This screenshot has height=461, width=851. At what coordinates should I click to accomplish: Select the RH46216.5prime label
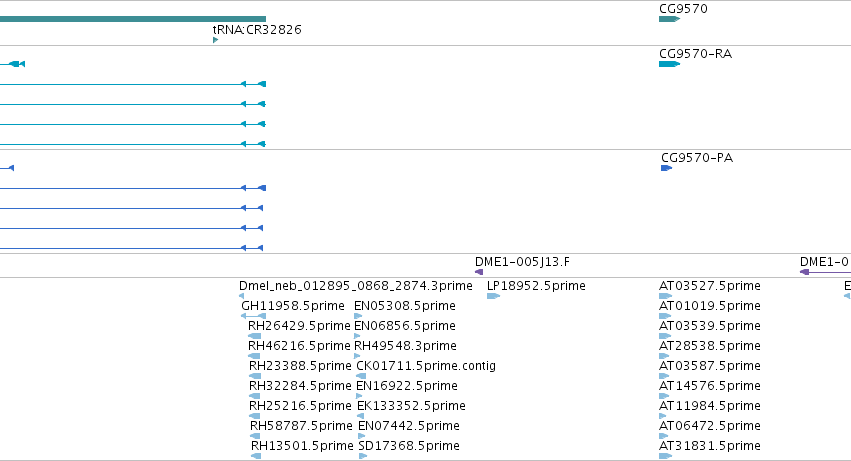click(x=299, y=346)
